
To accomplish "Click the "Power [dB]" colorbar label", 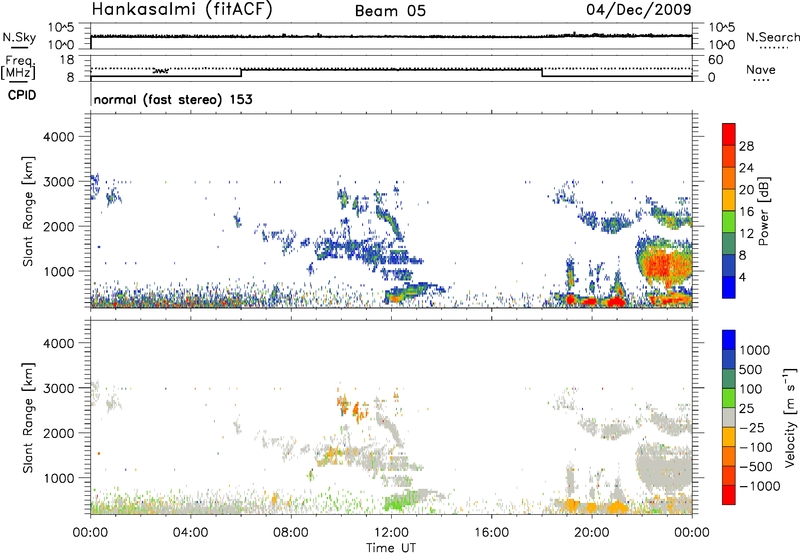I will [763, 211].
